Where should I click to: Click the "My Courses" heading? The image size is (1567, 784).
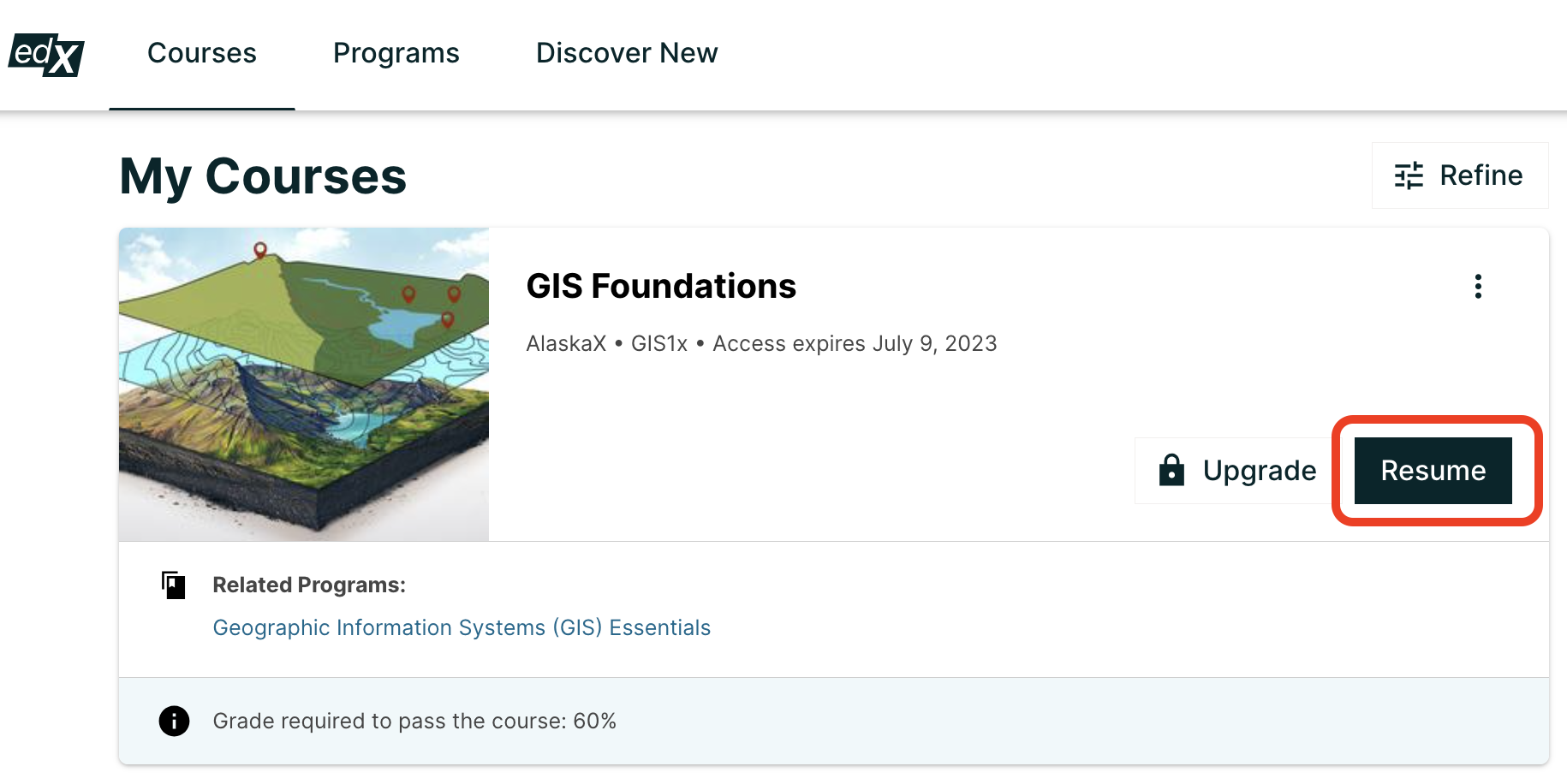(263, 176)
